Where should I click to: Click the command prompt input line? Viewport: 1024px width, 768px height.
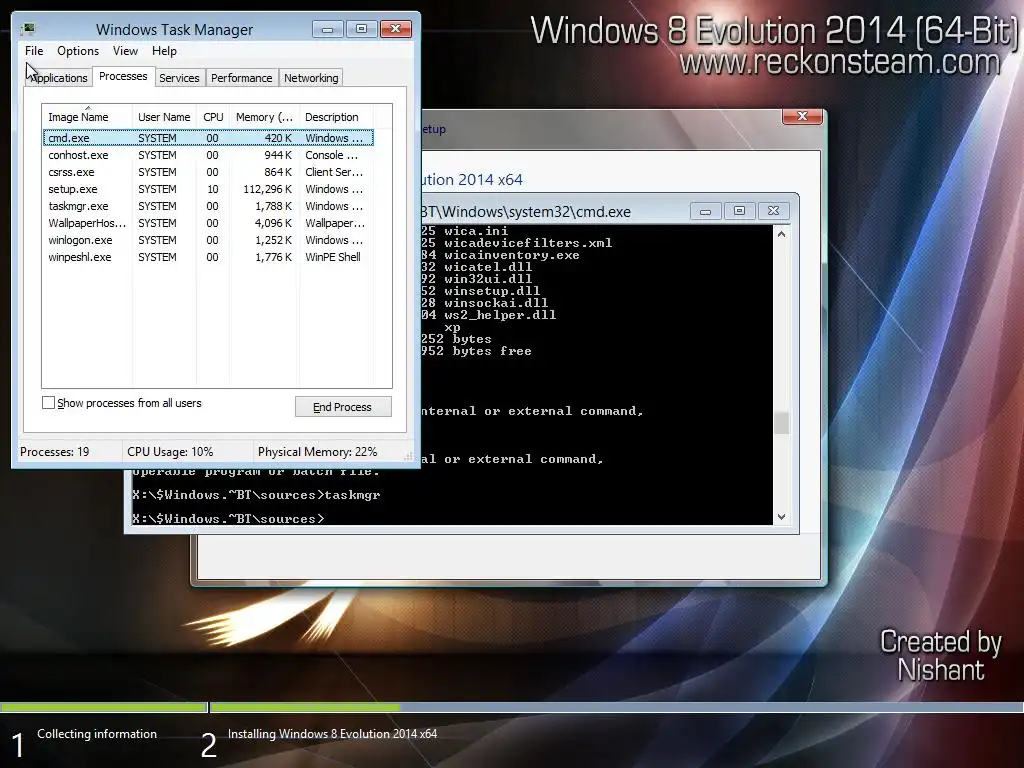[x=229, y=519]
